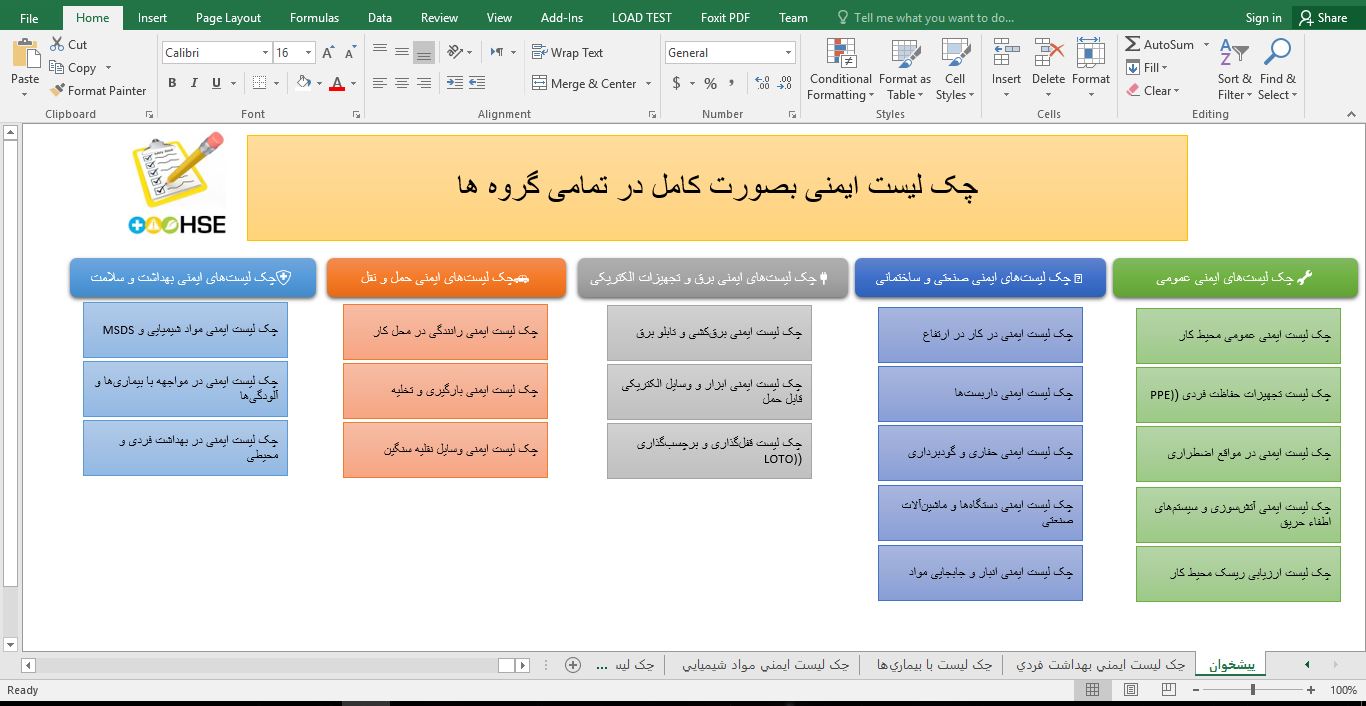This screenshot has width=1366, height=706.
Task: Expand the Font dialog launcher
Action: pos(357,115)
